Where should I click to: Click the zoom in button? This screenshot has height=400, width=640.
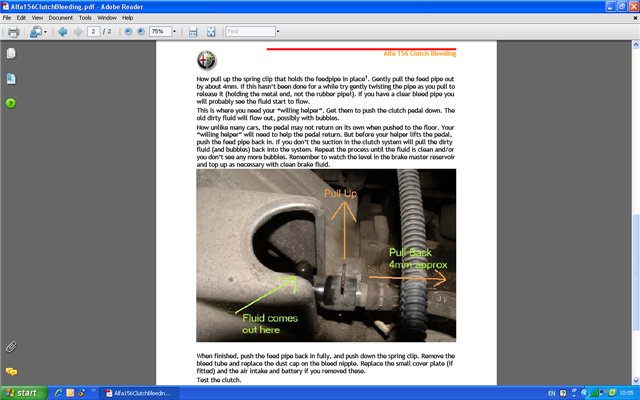140,32
